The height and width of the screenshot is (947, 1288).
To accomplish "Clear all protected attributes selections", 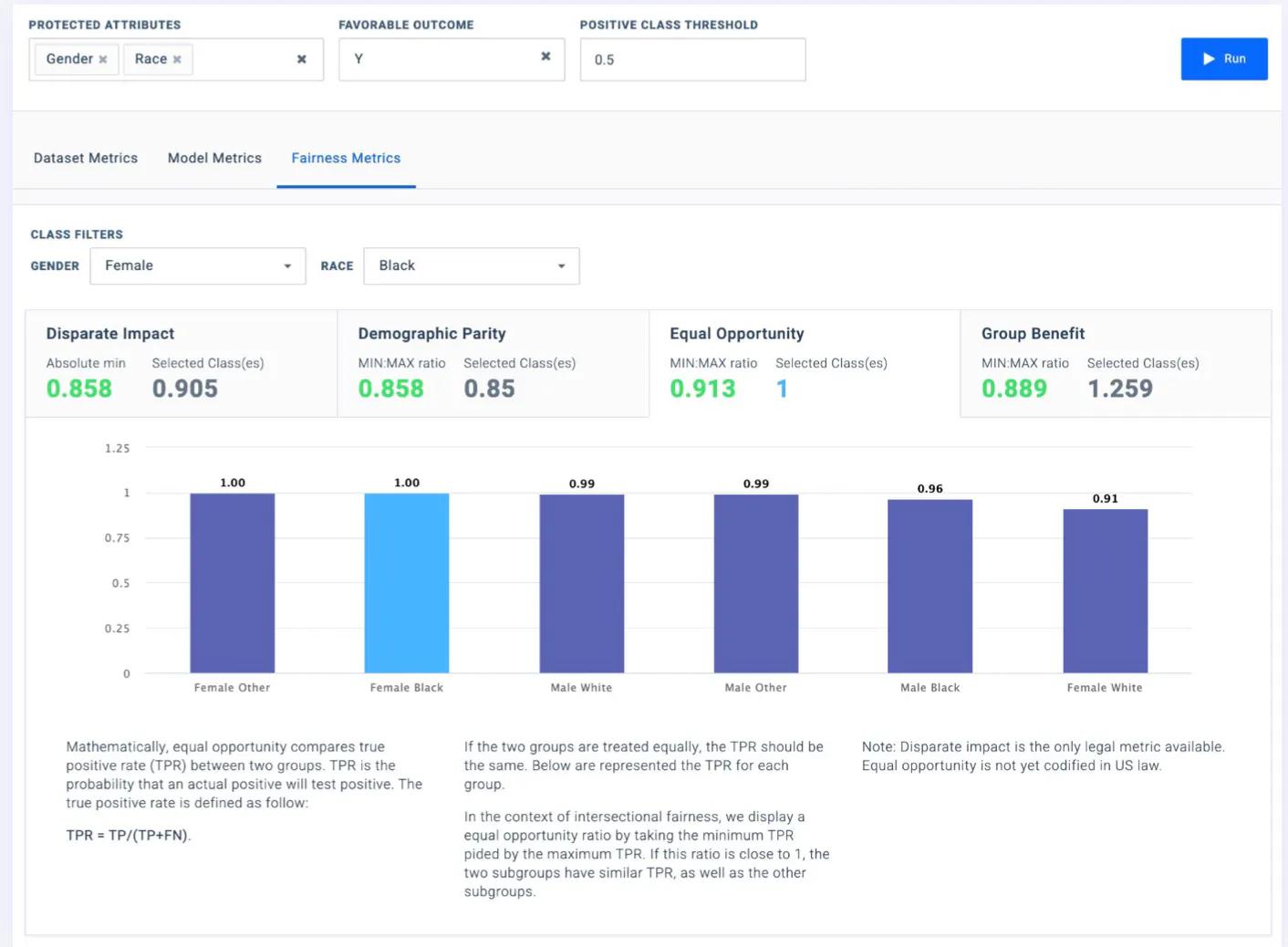I will (301, 59).
